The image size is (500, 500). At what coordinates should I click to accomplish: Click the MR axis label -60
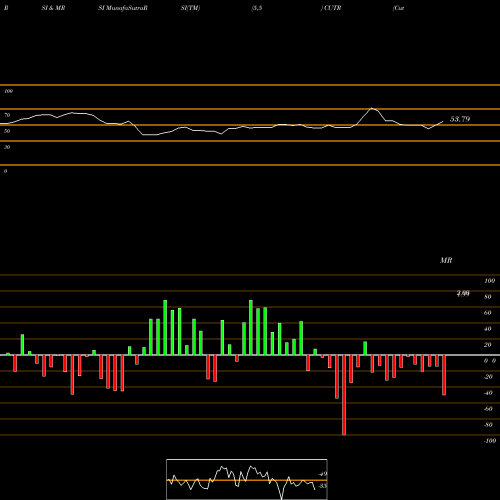[x=488, y=409]
